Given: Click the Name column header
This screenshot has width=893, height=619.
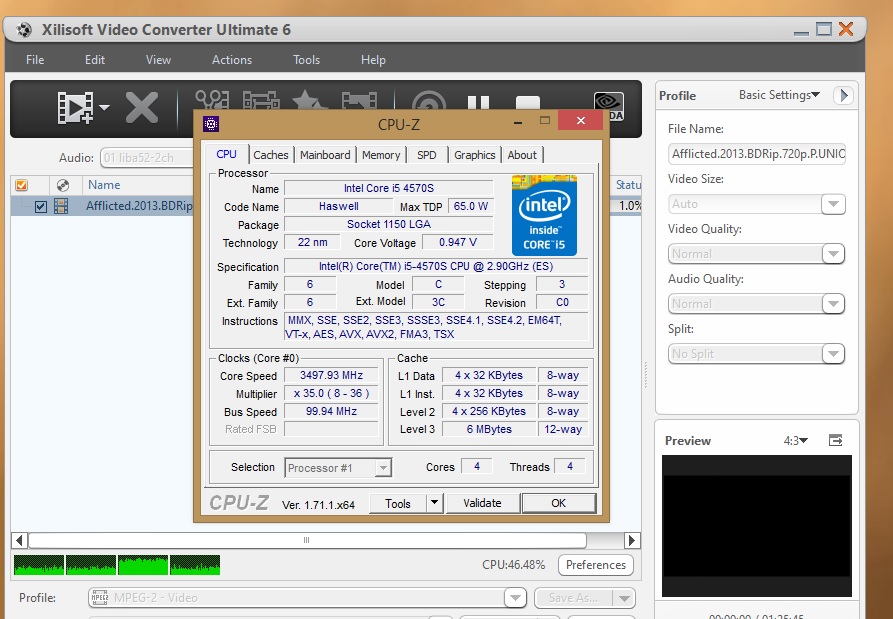Looking at the screenshot, I should tap(104, 185).
